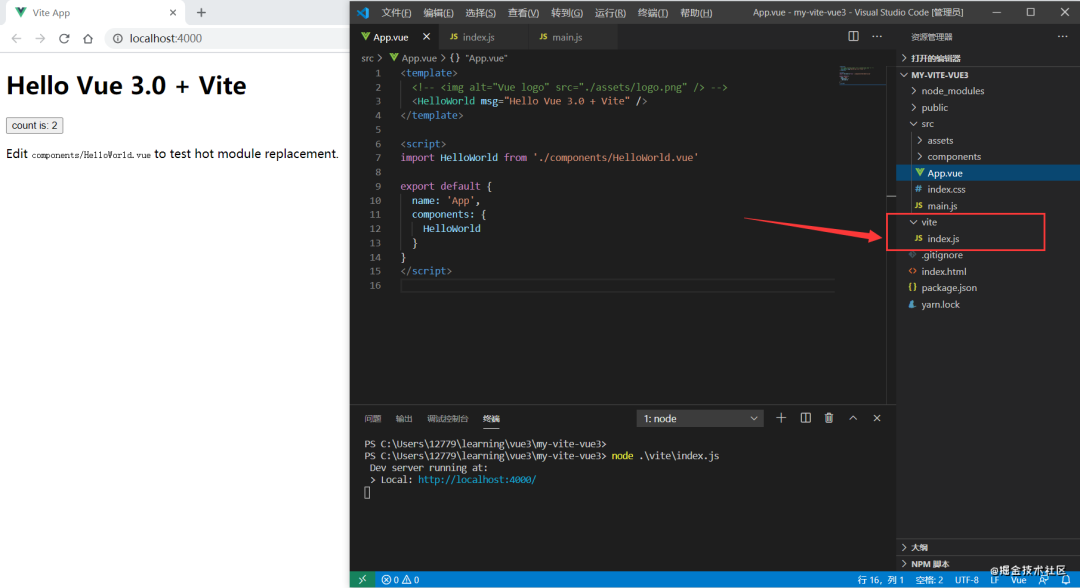The height and width of the screenshot is (588, 1080).
Task: Open the 帮助(H) menu
Action: (x=696, y=13)
